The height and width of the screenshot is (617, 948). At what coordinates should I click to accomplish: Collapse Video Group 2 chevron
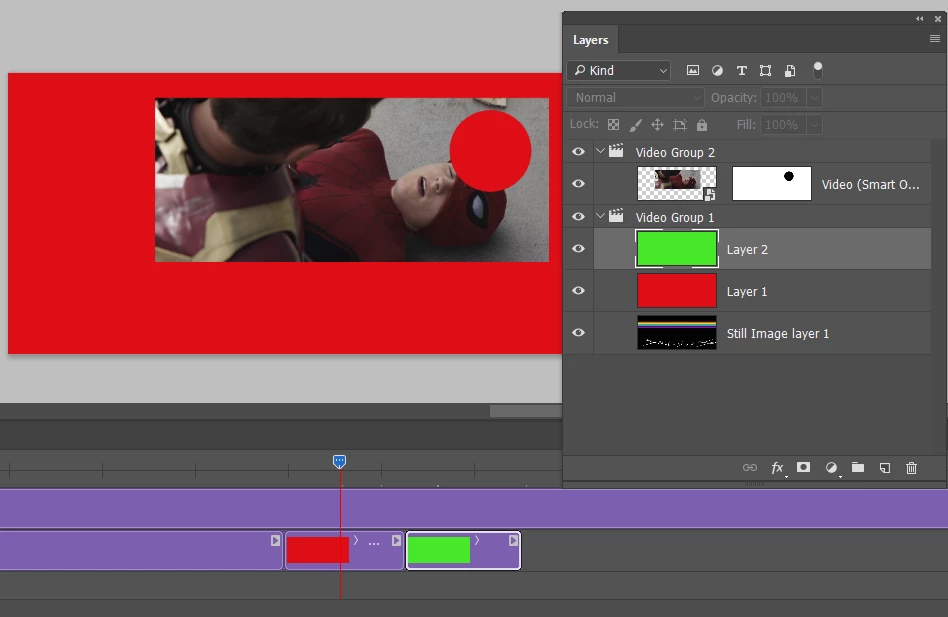point(600,151)
